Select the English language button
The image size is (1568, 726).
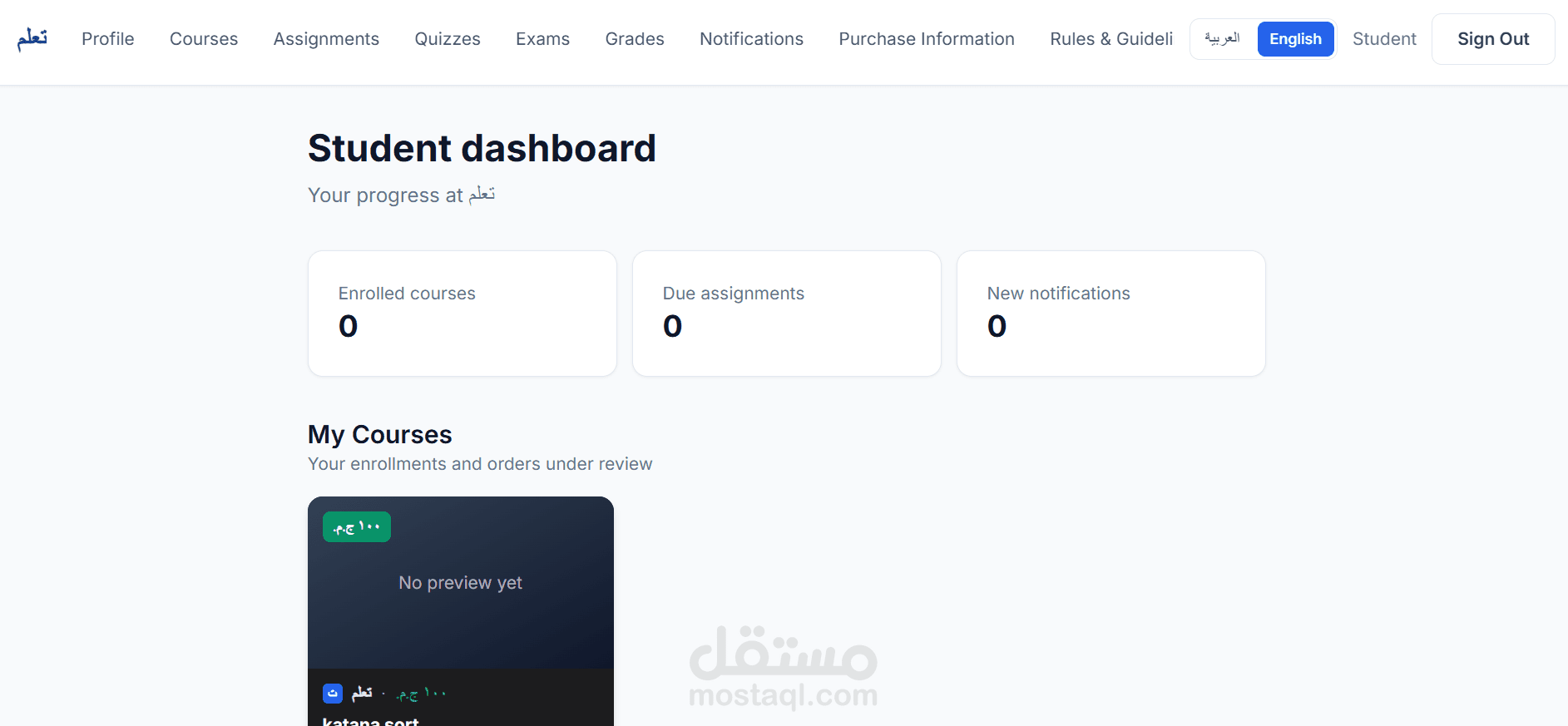click(x=1295, y=39)
